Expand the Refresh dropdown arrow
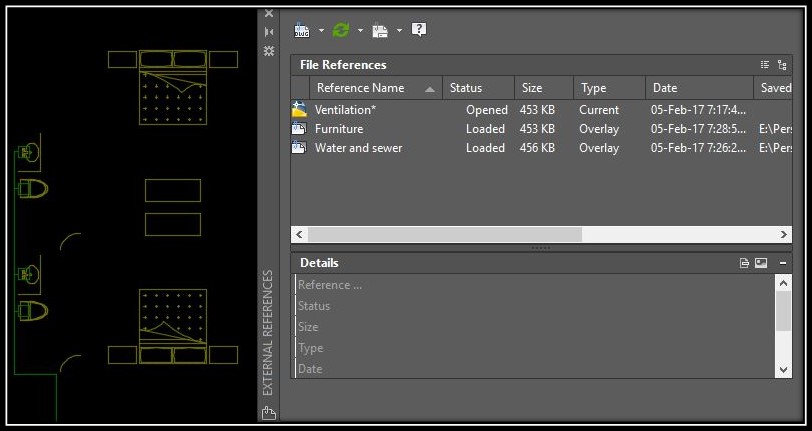 click(360, 31)
